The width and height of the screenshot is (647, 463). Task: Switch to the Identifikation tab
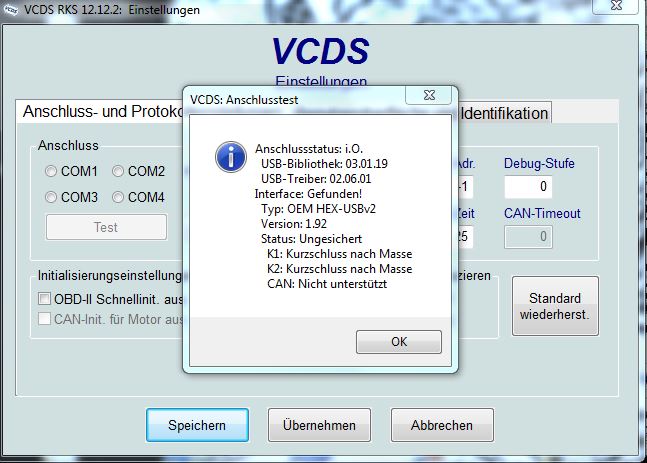click(504, 113)
